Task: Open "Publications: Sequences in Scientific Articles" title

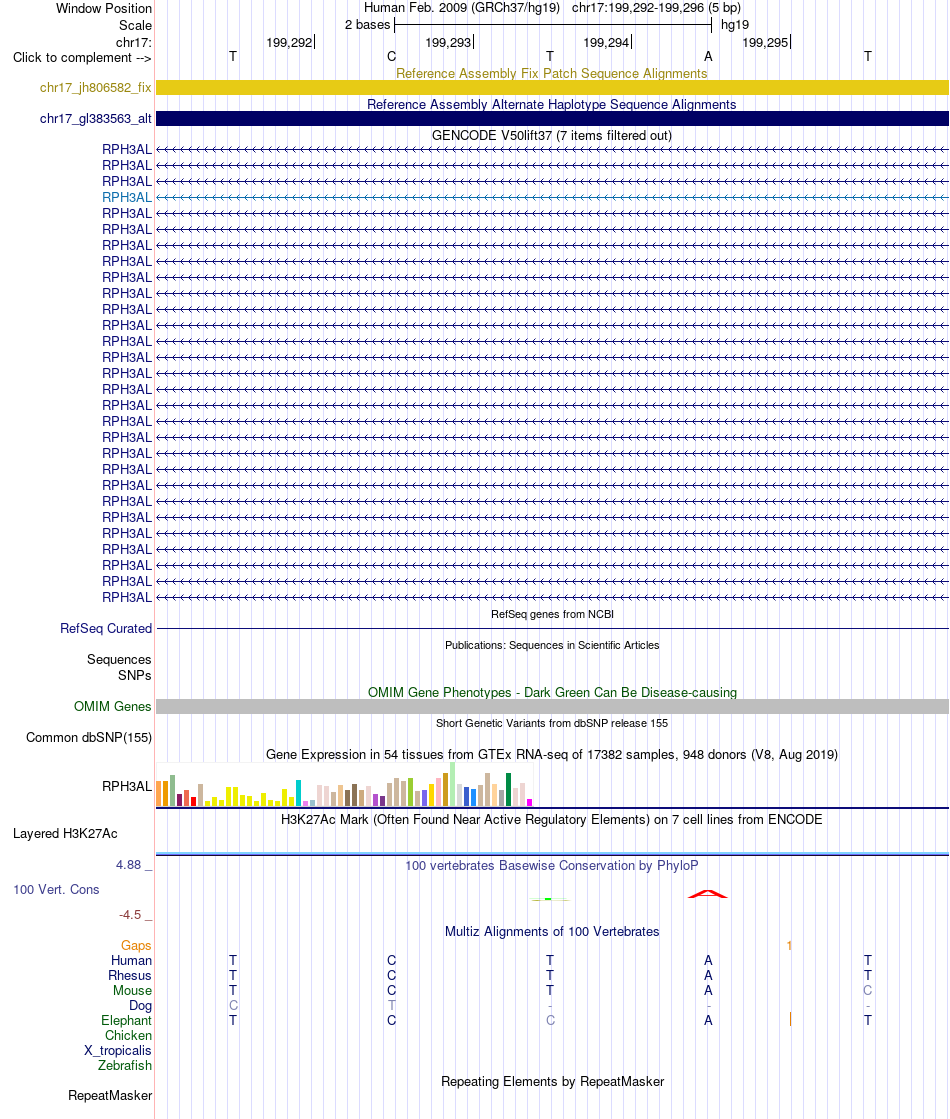Action: pyautogui.click(x=552, y=645)
